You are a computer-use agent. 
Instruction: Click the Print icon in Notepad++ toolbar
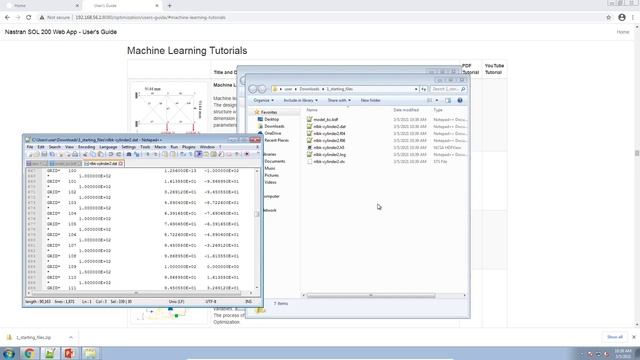pyautogui.click(x=75, y=154)
